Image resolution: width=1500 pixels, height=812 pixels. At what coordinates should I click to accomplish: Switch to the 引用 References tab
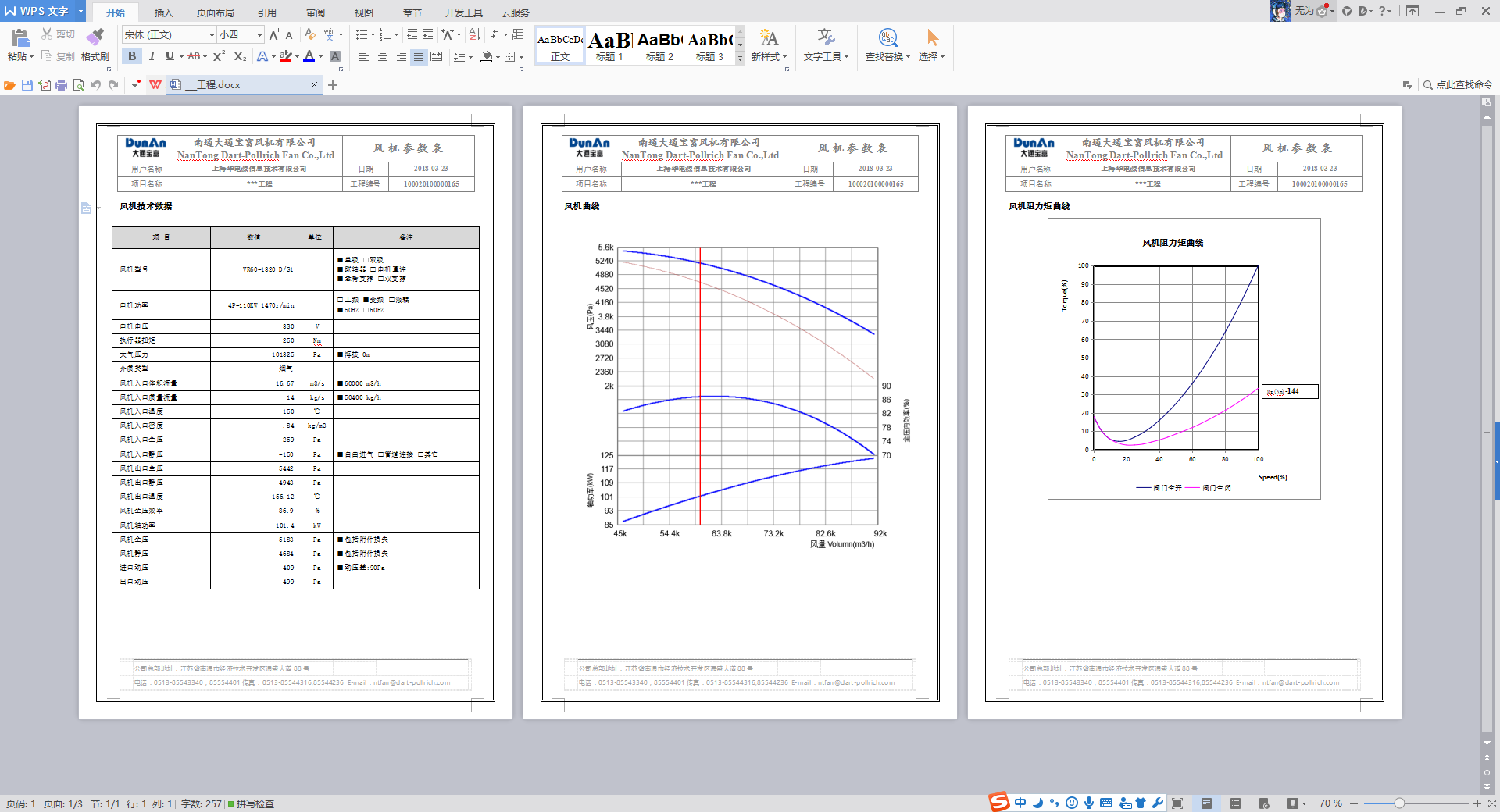click(x=267, y=12)
